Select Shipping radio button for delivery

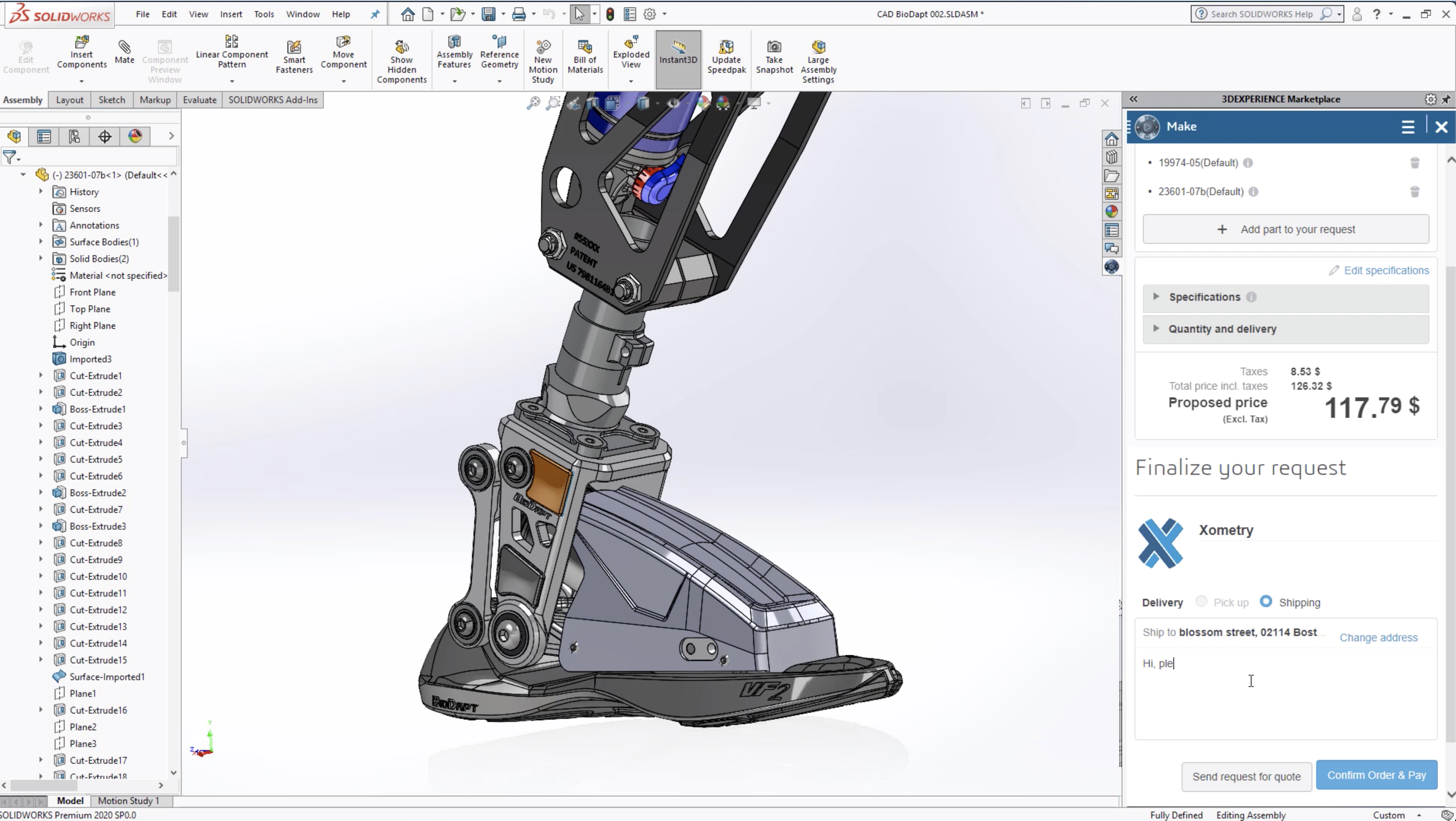pos(1265,601)
